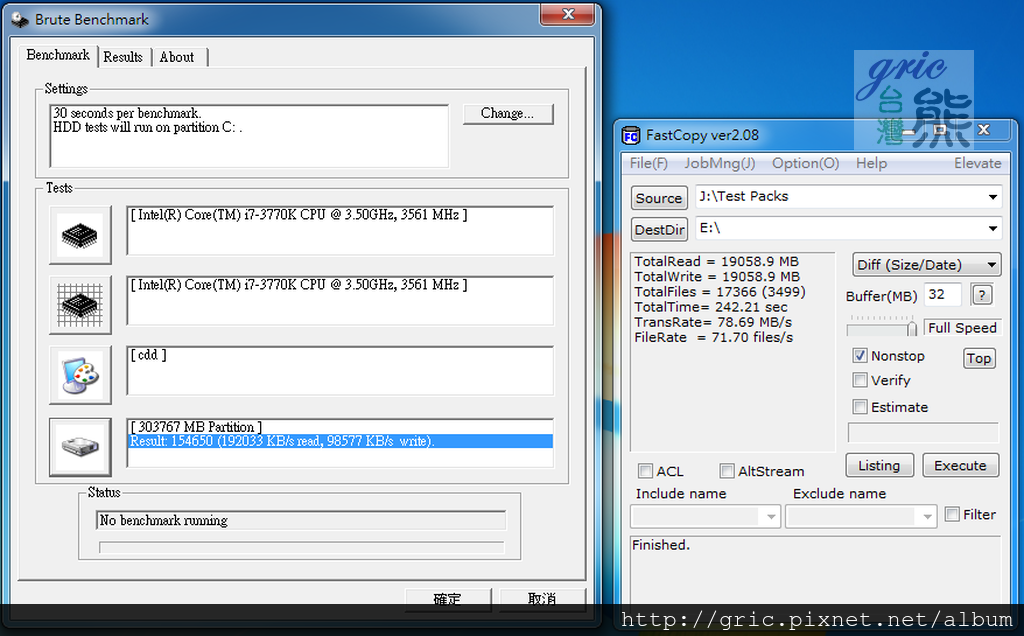Toggle the ACL checkbox

click(x=645, y=471)
